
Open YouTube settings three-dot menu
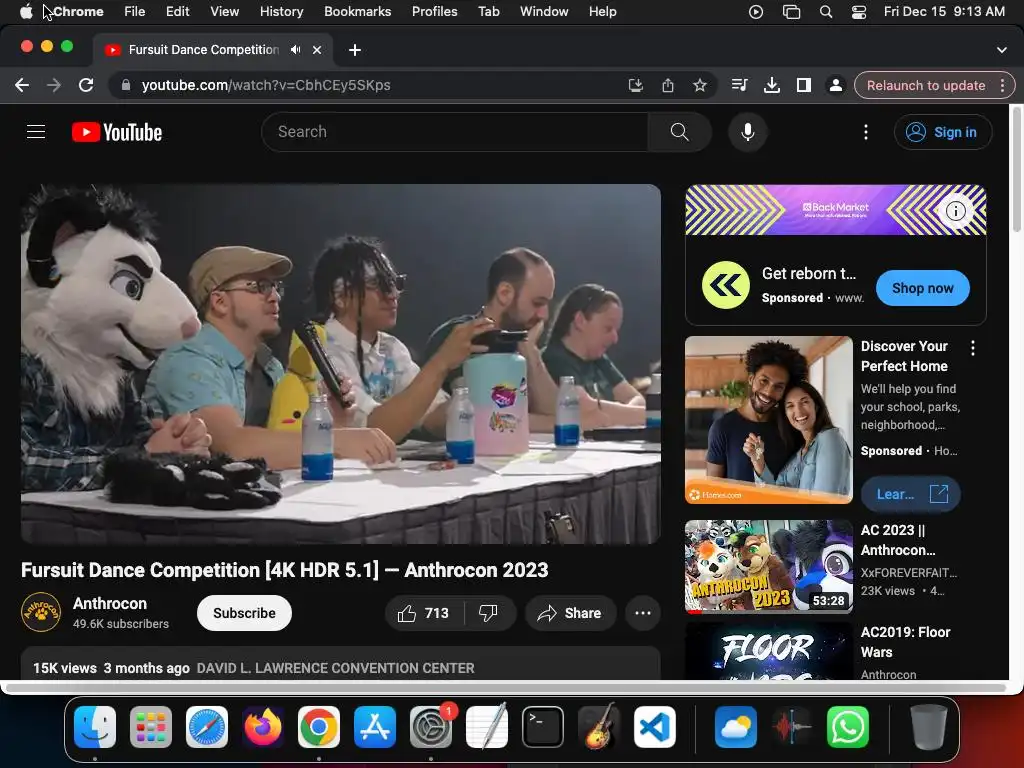click(866, 132)
